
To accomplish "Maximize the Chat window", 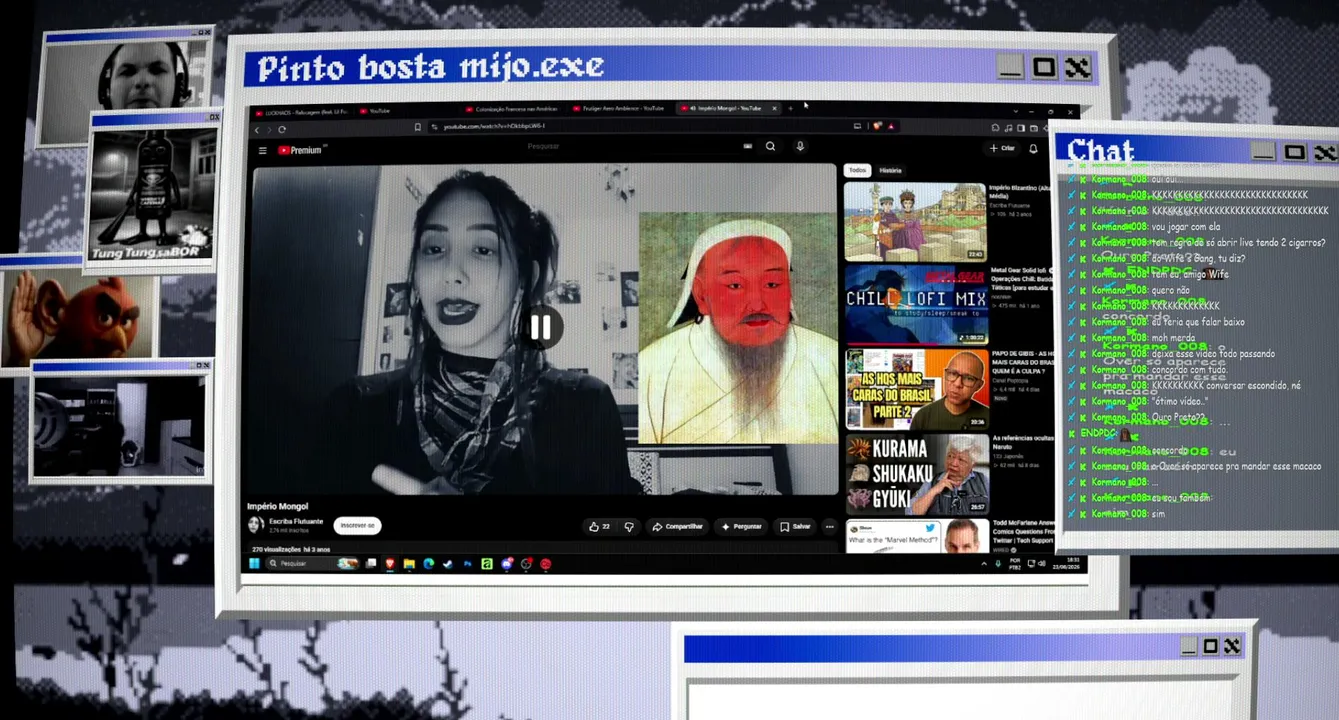I will click(x=1295, y=152).
